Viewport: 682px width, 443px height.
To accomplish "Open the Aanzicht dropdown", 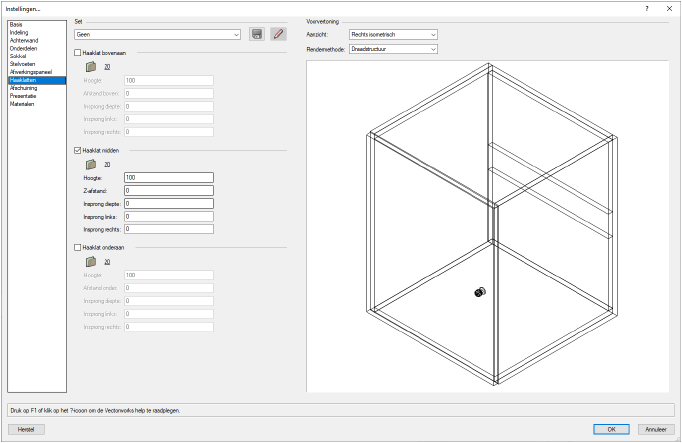I will click(x=393, y=34).
